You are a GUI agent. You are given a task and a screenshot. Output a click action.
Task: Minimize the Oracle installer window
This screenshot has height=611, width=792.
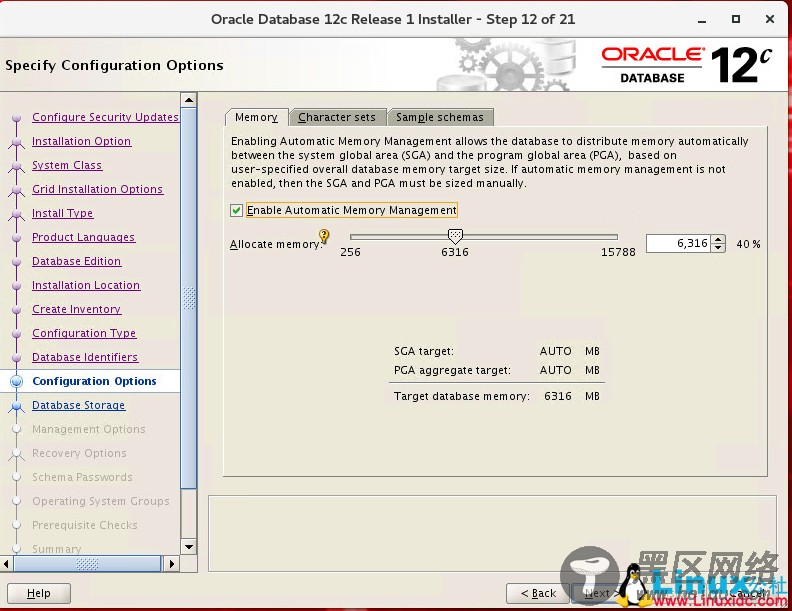click(x=702, y=20)
